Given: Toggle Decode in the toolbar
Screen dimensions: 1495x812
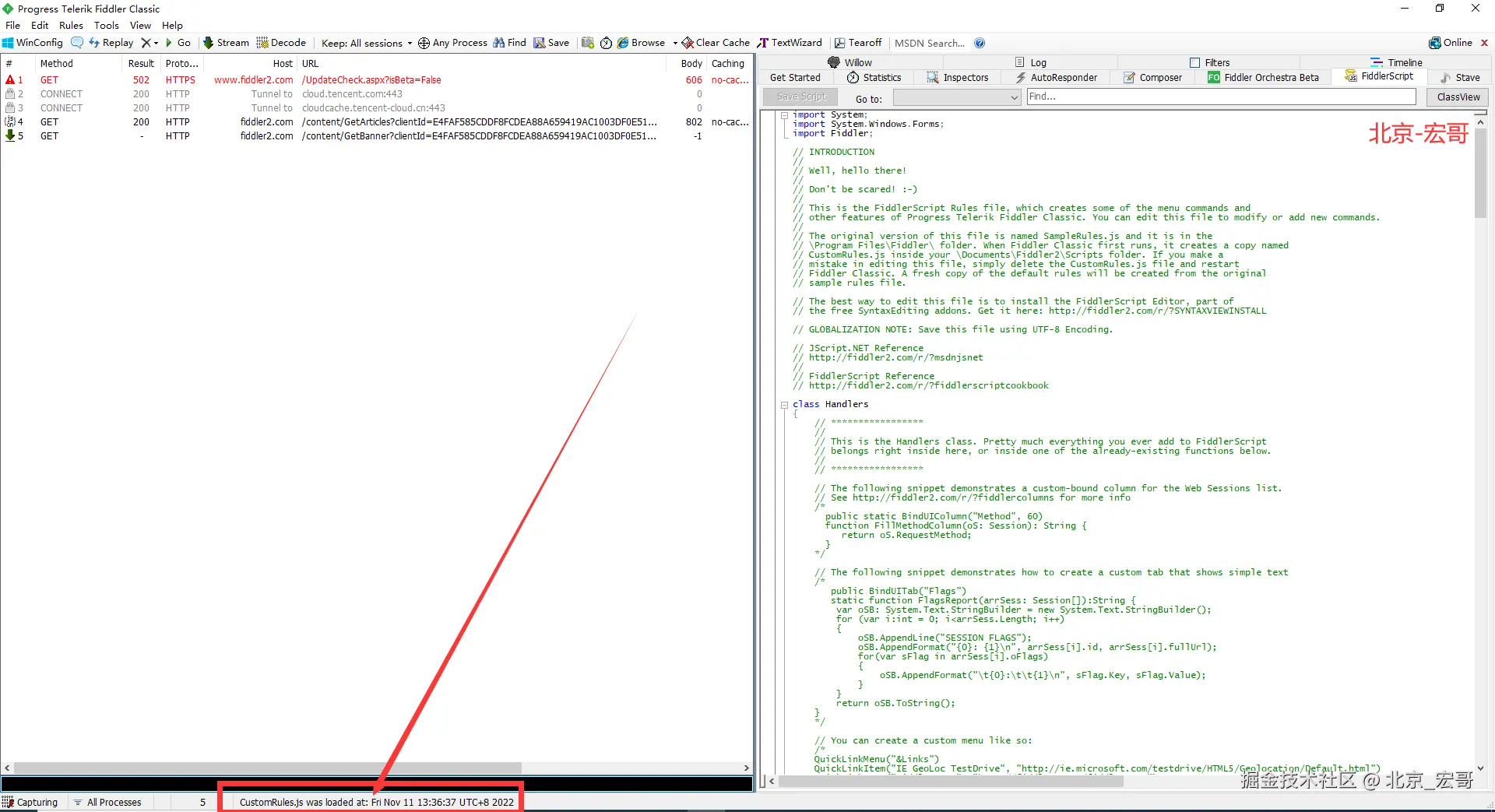Looking at the screenshot, I should coord(281,43).
